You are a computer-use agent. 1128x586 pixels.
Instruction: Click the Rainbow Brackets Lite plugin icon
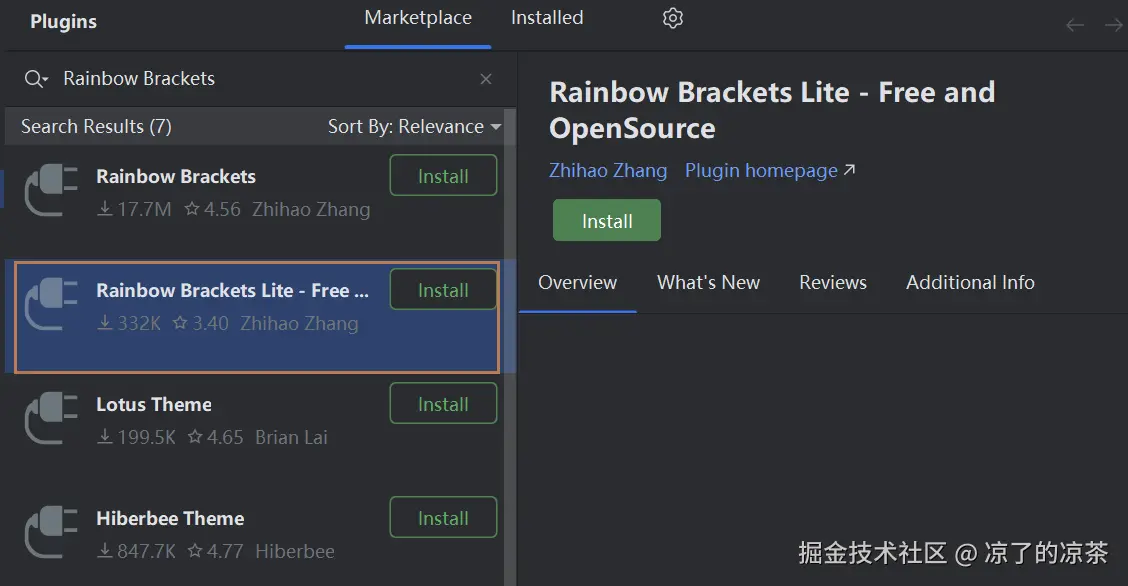tap(51, 304)
